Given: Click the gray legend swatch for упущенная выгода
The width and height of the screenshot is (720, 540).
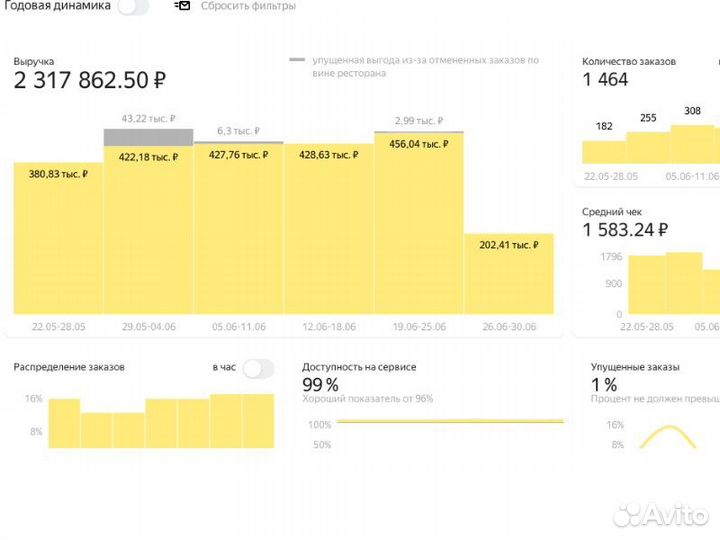Looking at the screenshot, I should coord(297,60).
